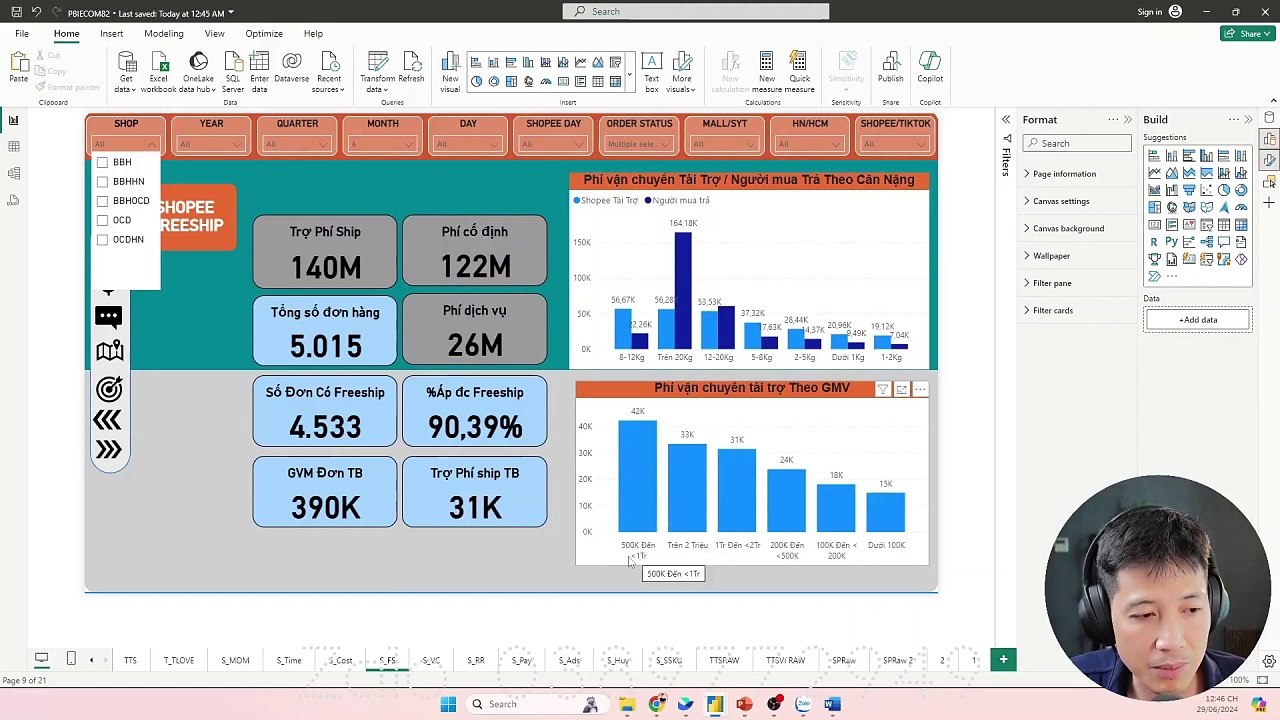Screen dimensions: 1280x720
Task: Click the map navigation icon on canvas
Action: 109,351
